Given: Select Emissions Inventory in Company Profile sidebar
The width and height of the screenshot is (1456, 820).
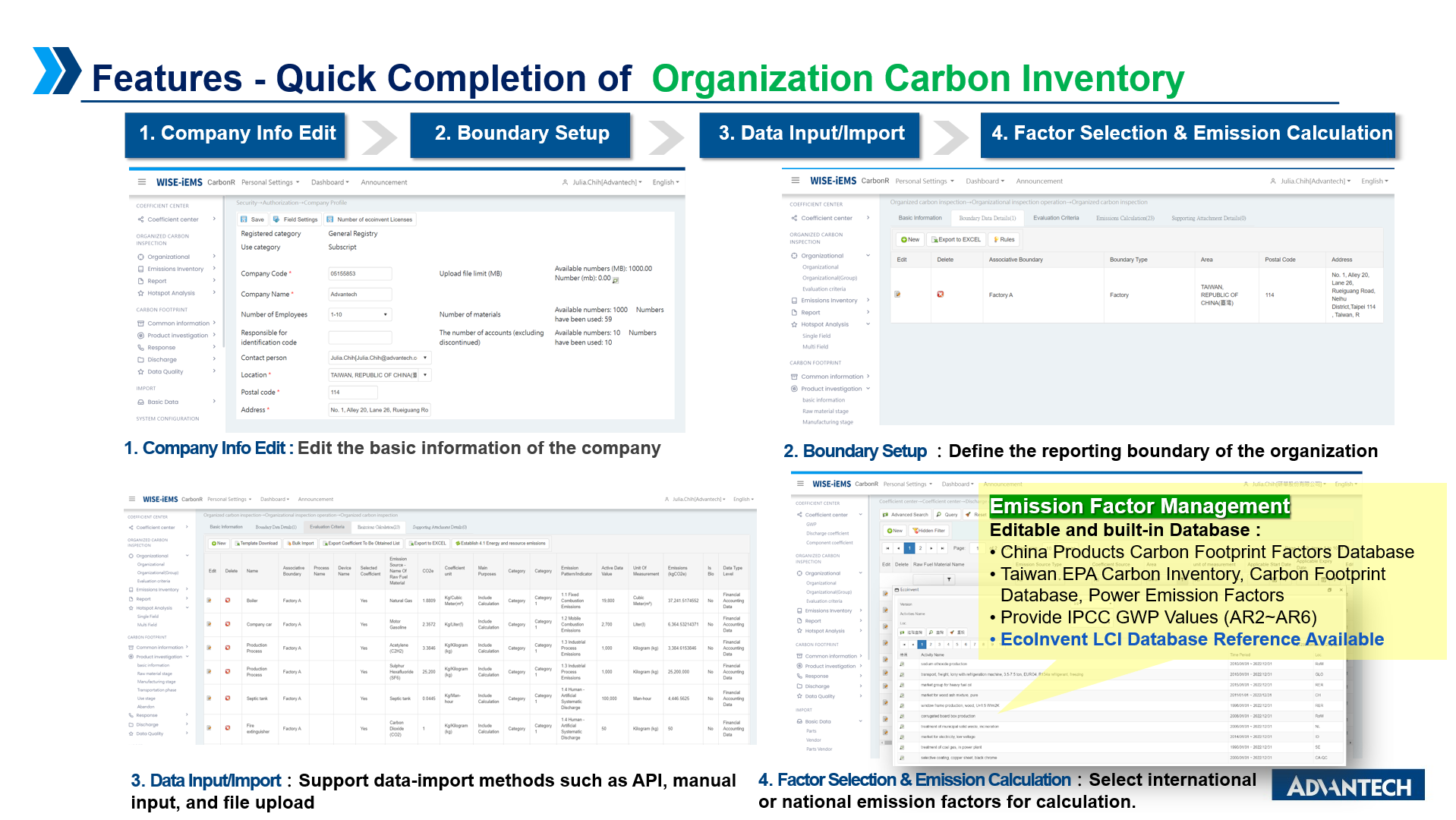Looking at the screenshot, I should point(175,269).
